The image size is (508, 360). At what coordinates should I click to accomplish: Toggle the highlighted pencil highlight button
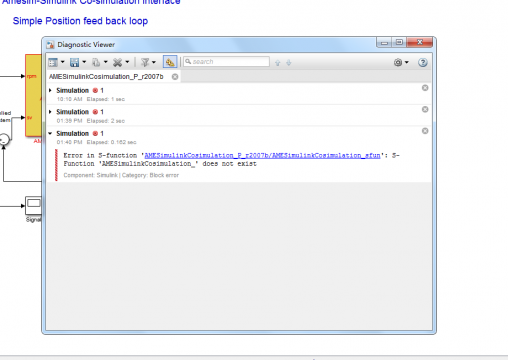tap(170, 62)
